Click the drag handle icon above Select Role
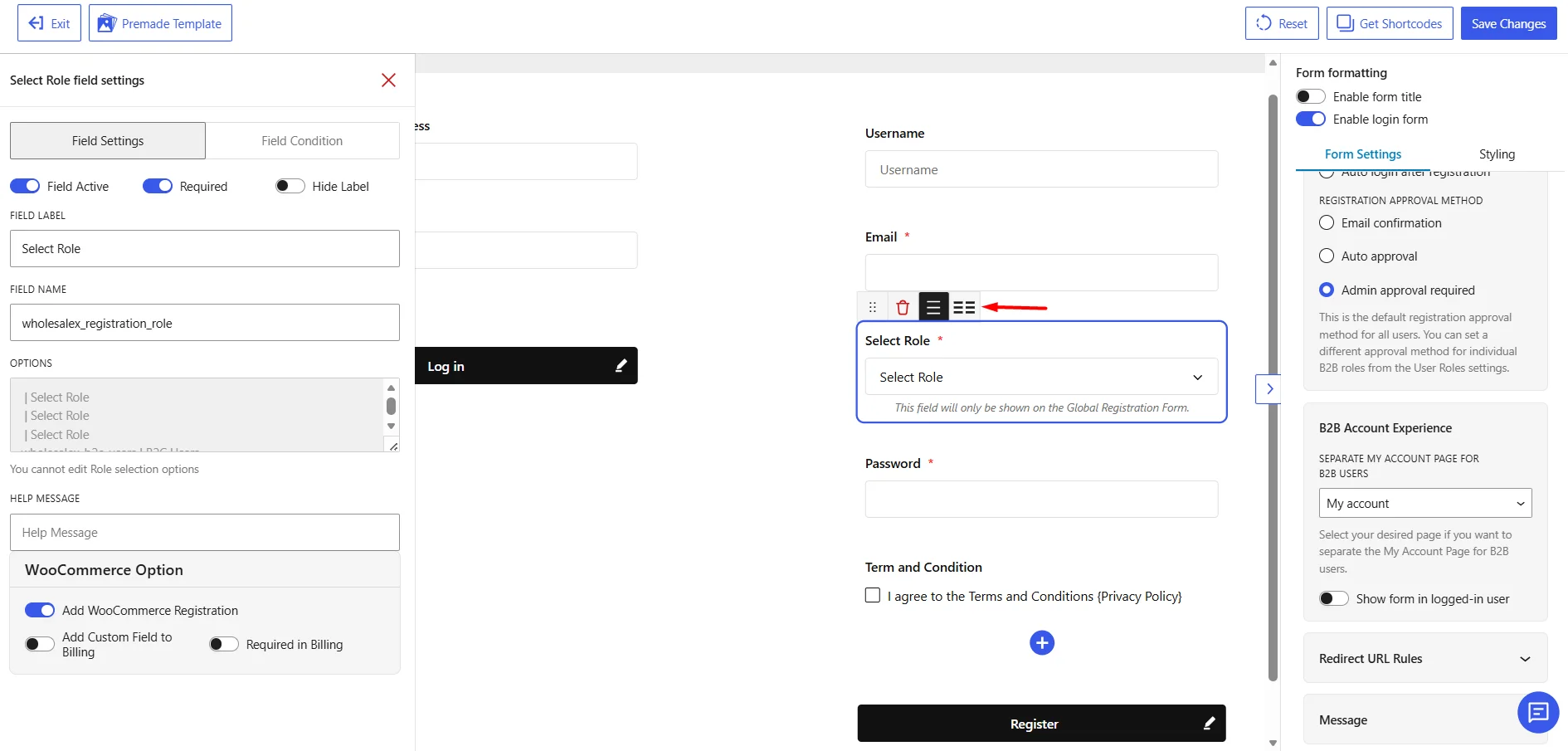The image size is (1568, 751). [x=872, y=307]
